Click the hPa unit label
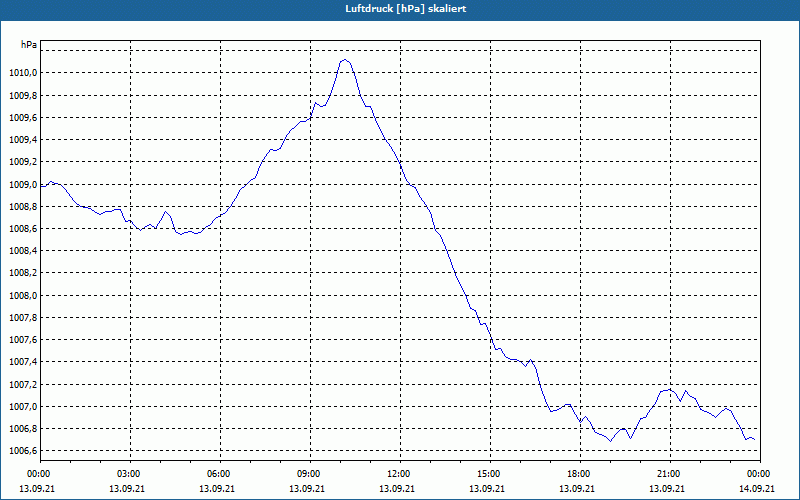The width and height of the screenshot is (800, 500). (29, 45)
